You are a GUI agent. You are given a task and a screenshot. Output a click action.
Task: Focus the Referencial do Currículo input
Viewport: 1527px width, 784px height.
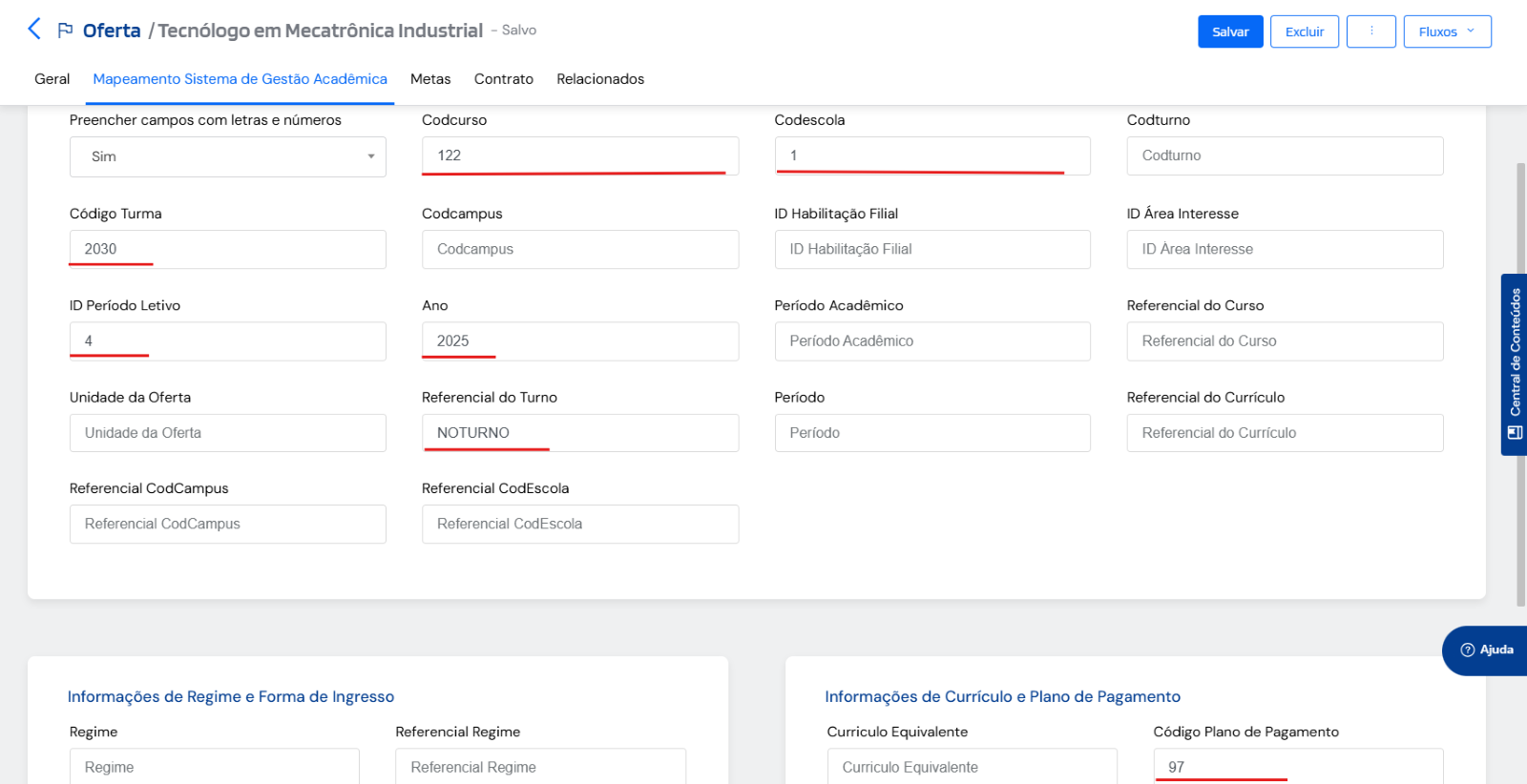click(1285, 432)
